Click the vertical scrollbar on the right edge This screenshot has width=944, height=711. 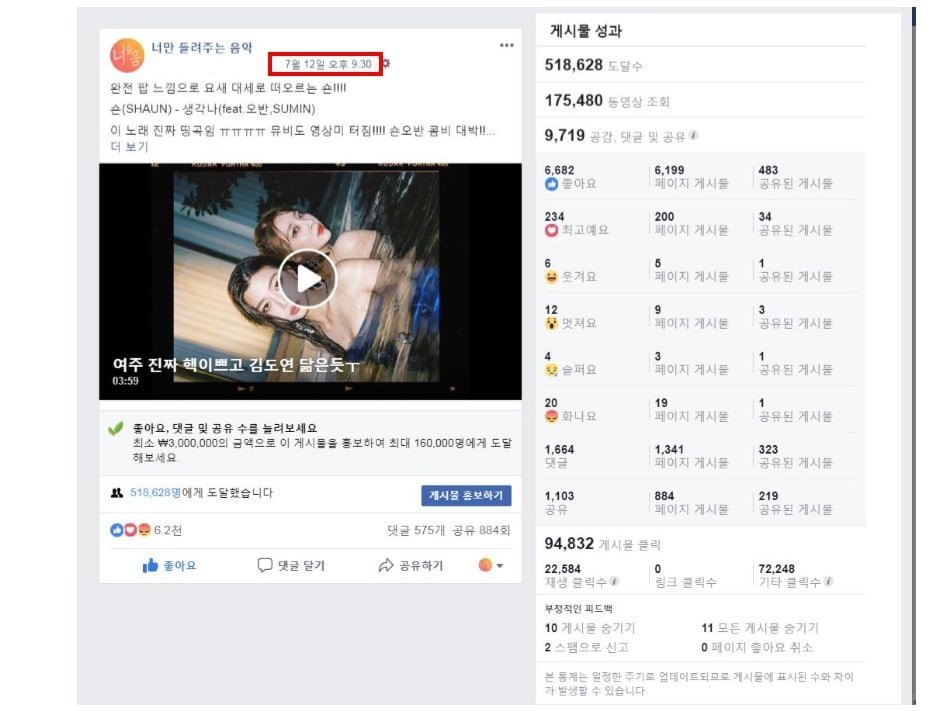pos(914,355)
